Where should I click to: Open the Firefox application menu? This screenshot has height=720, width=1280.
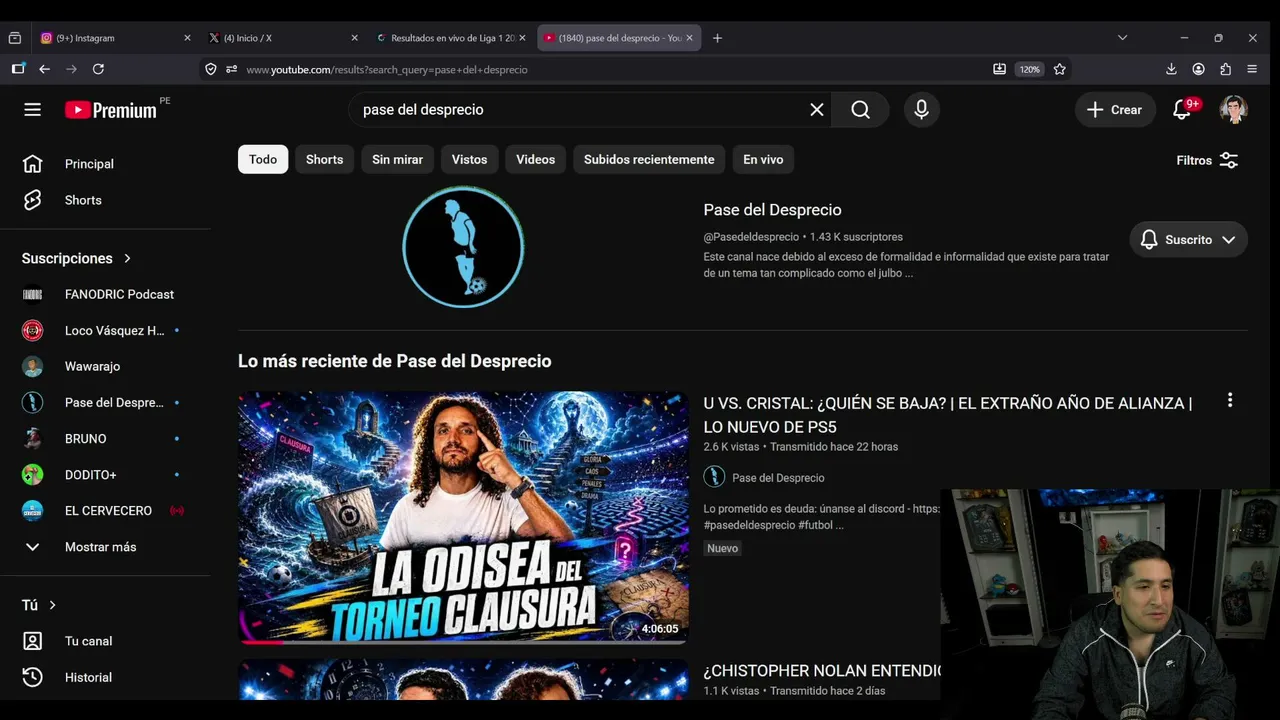pos(1252,69)
